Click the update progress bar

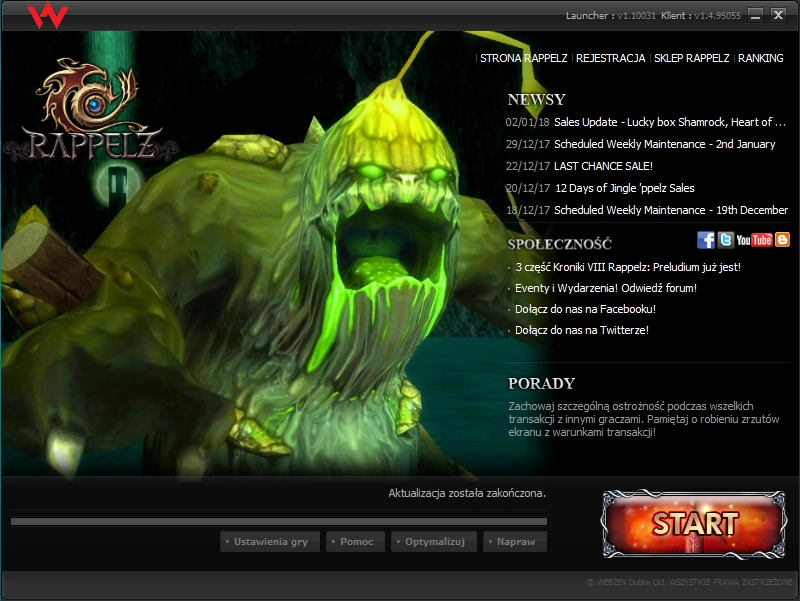[x=279, y=521]
